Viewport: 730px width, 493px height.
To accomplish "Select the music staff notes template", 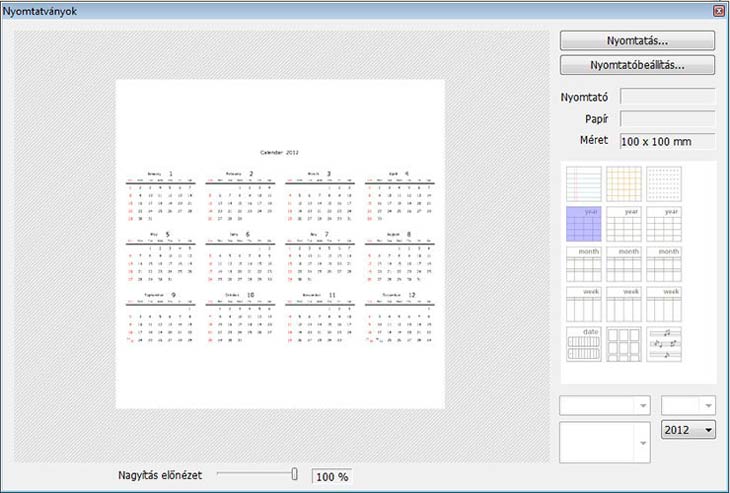I will click(x=663, y=344).
